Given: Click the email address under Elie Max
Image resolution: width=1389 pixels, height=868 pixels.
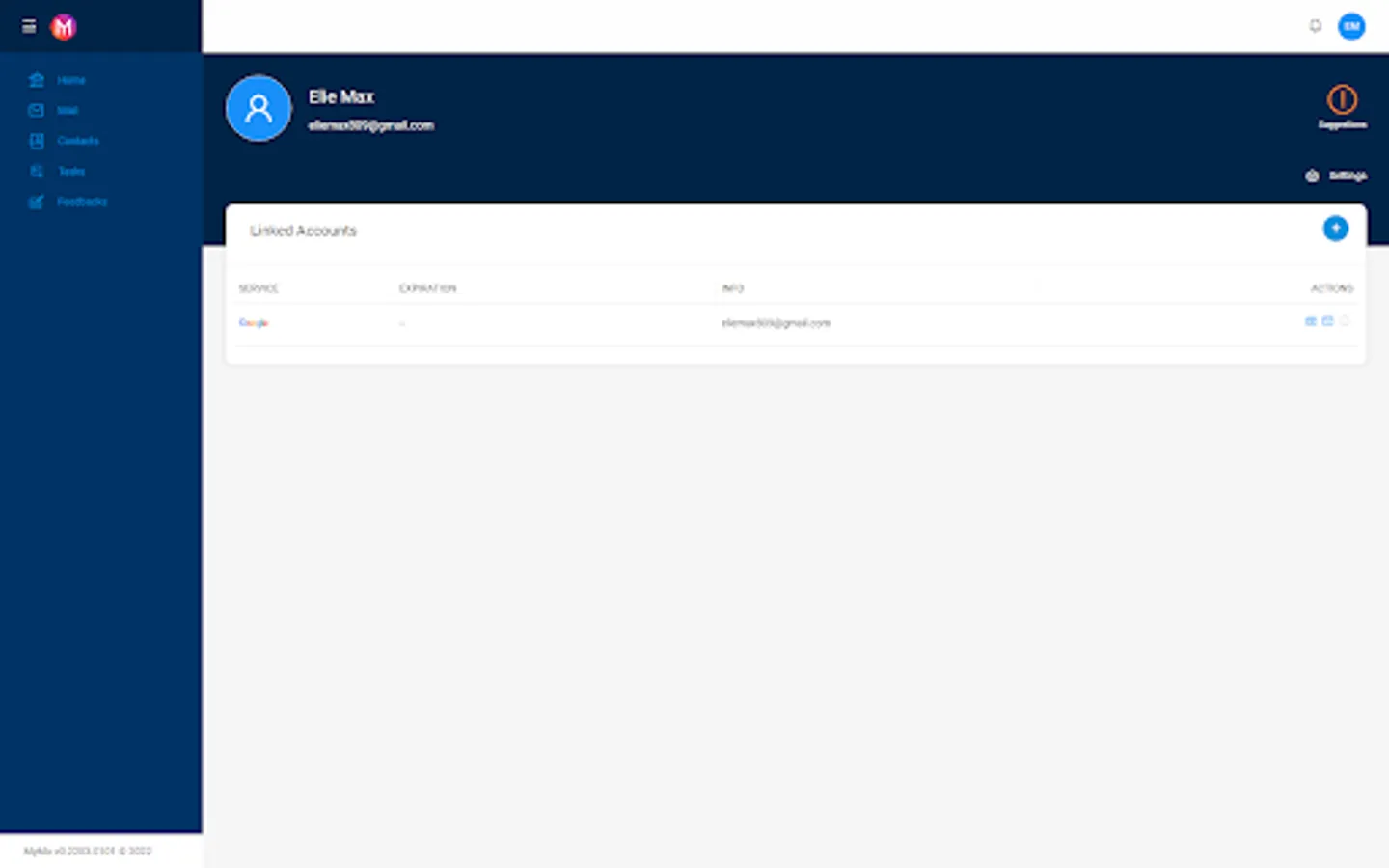Looking at the screenshot, I should pyautogui.click(x=371, y=125).
